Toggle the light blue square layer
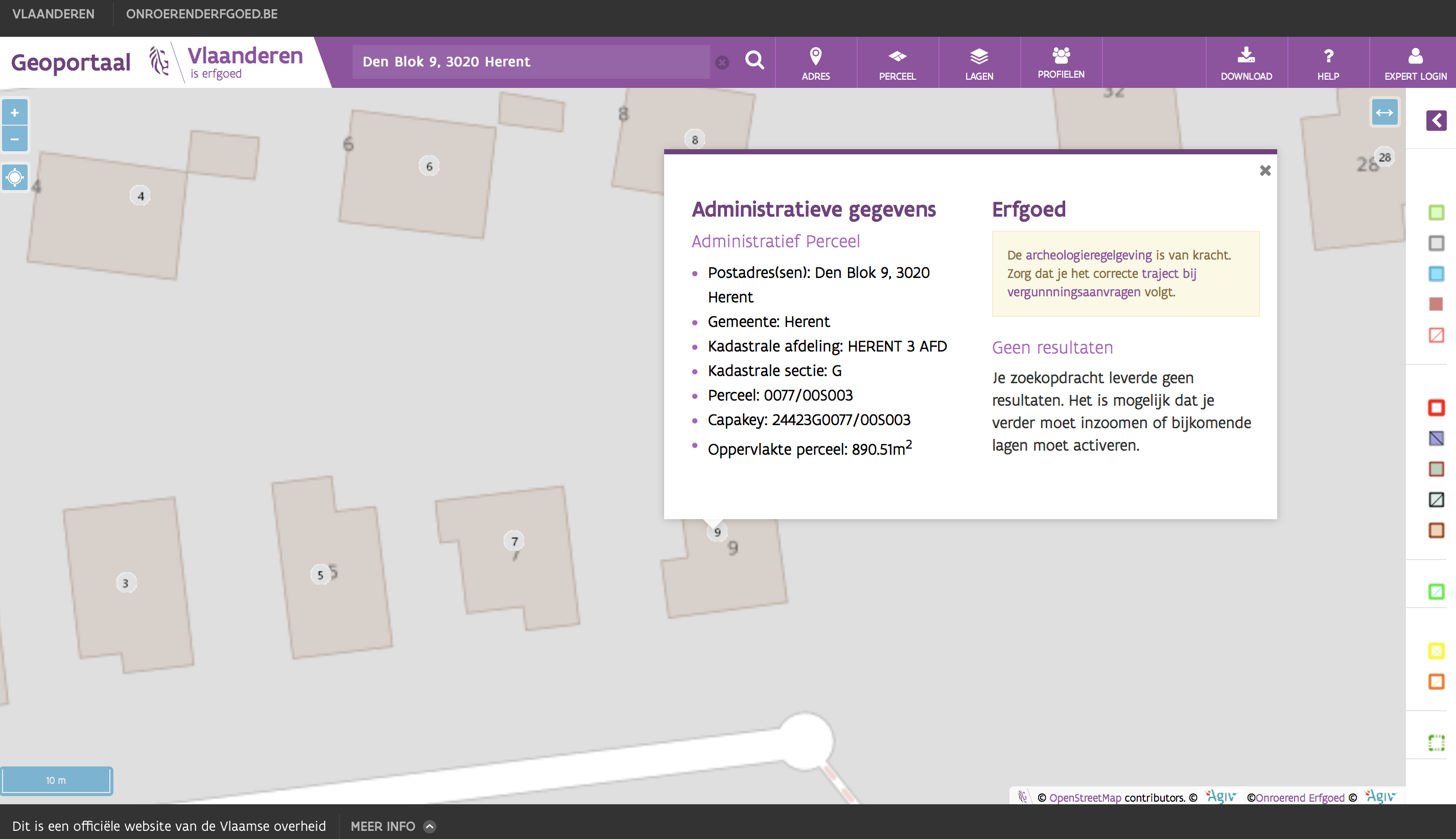 click(1436, 273)
